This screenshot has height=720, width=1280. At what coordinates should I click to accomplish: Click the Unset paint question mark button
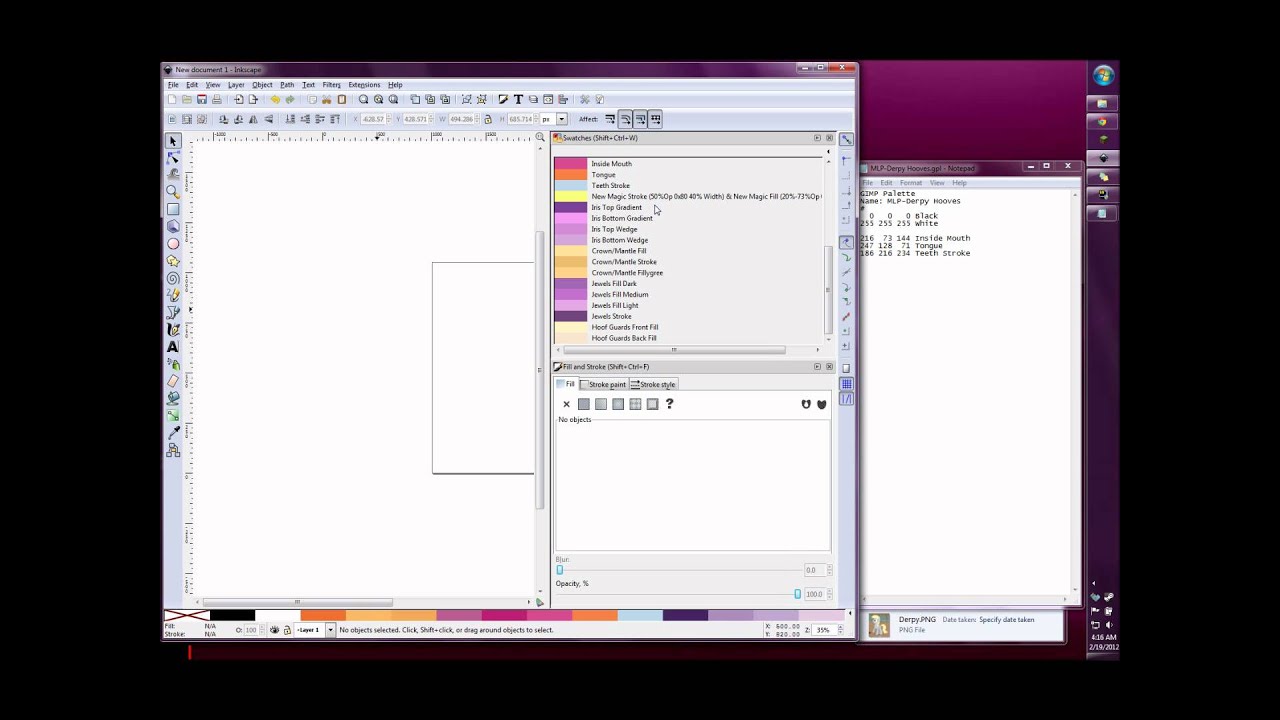tap(670, 404)
